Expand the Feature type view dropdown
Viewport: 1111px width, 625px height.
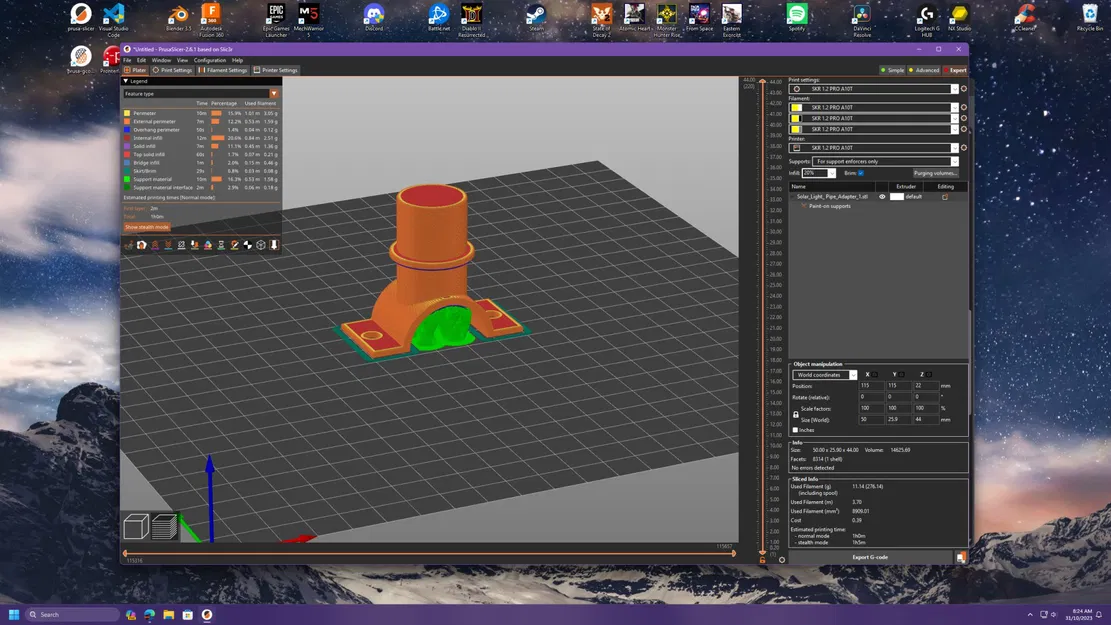pos(273,94)
